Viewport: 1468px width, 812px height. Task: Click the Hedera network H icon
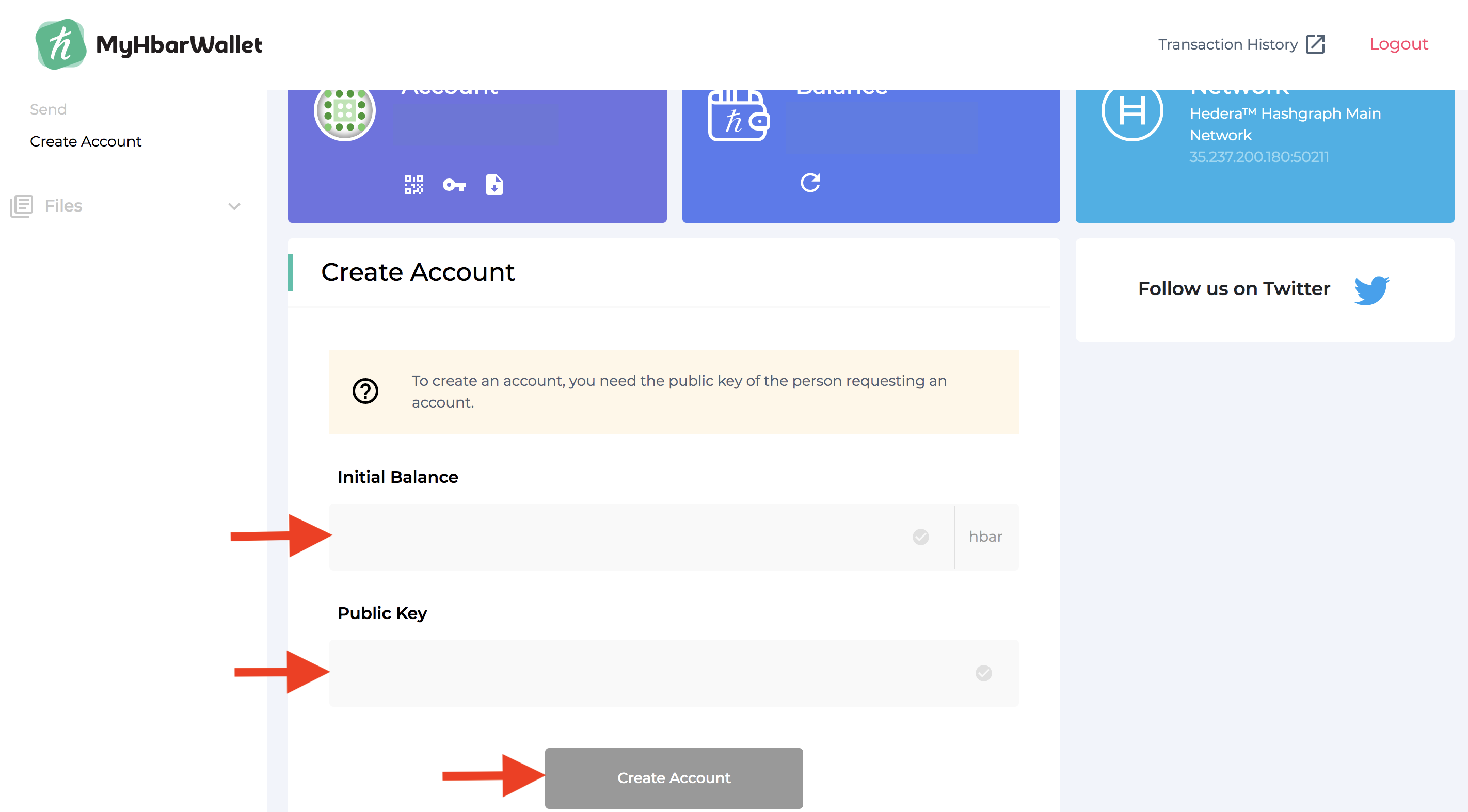1132,111
